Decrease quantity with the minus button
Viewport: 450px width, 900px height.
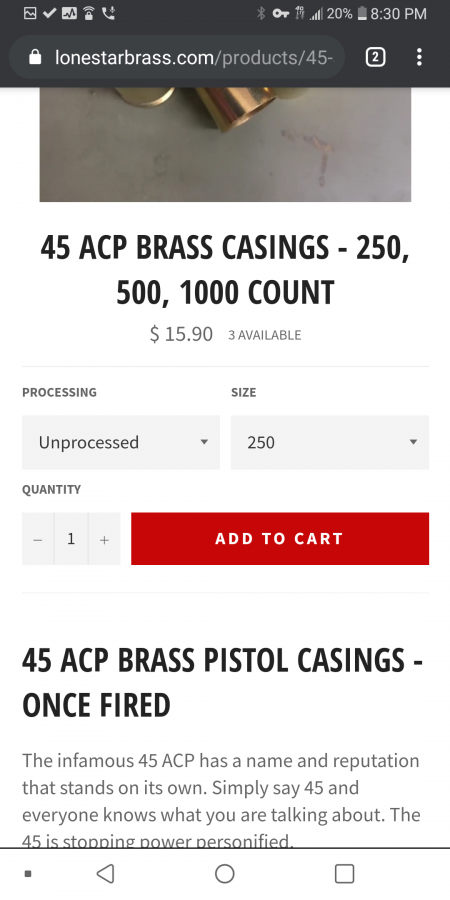[38, 539]
